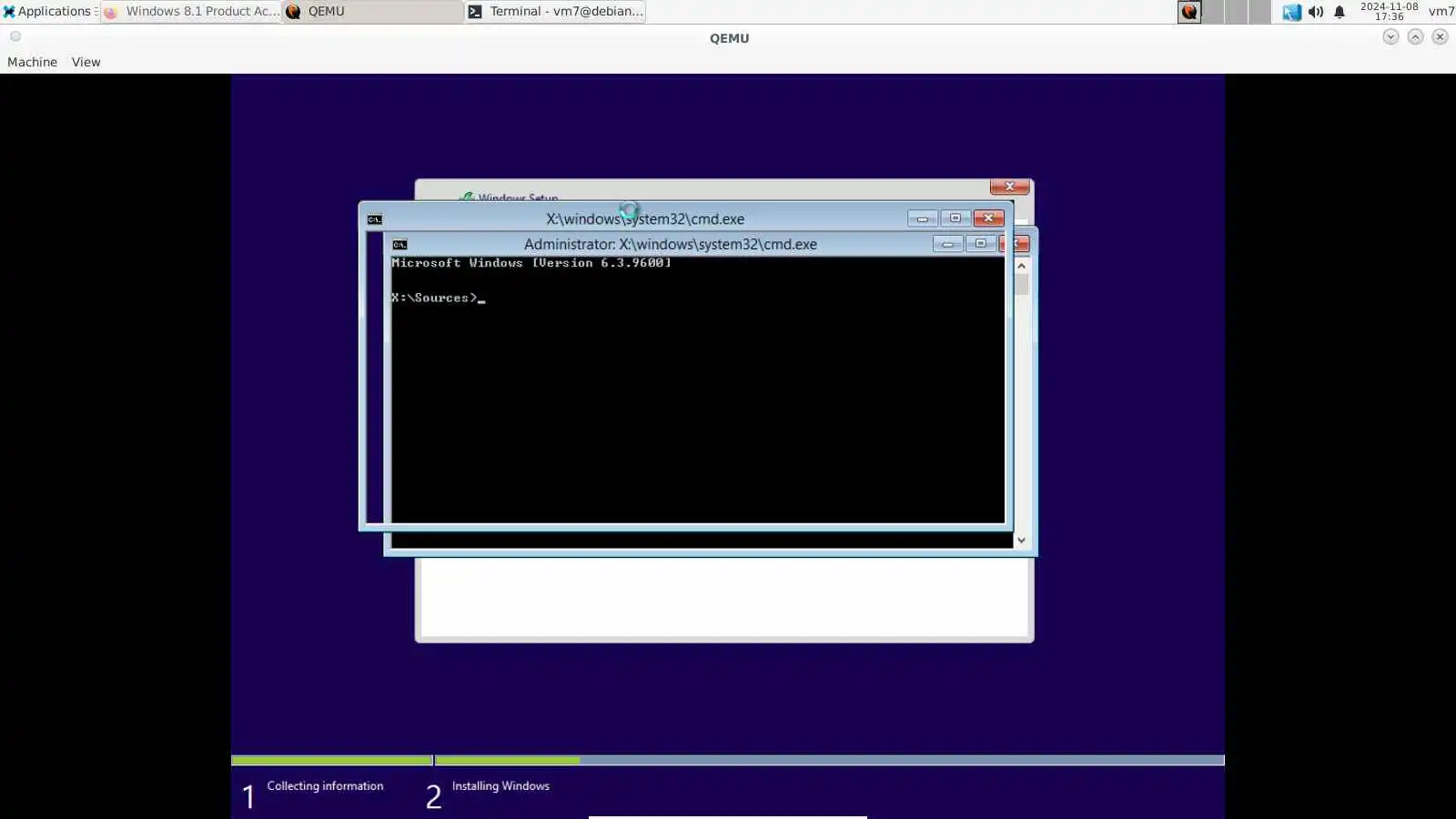
Task: Click the cmd scrollbar up arrow
Action: [x=1022, y=266]
